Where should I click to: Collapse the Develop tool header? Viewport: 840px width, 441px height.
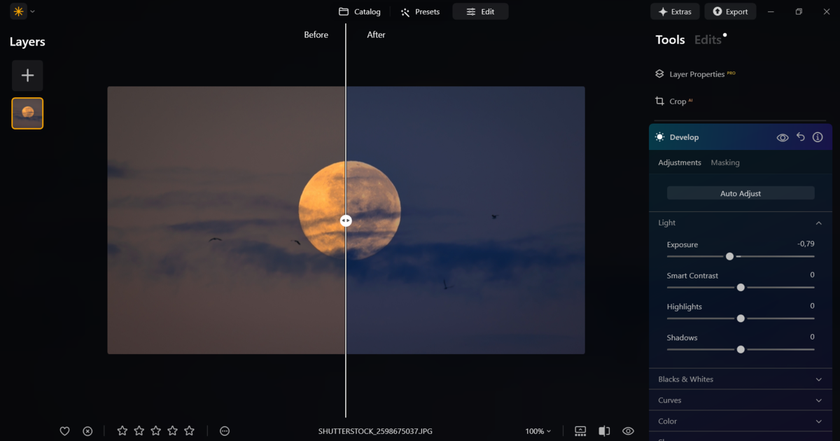pos(684,137)
